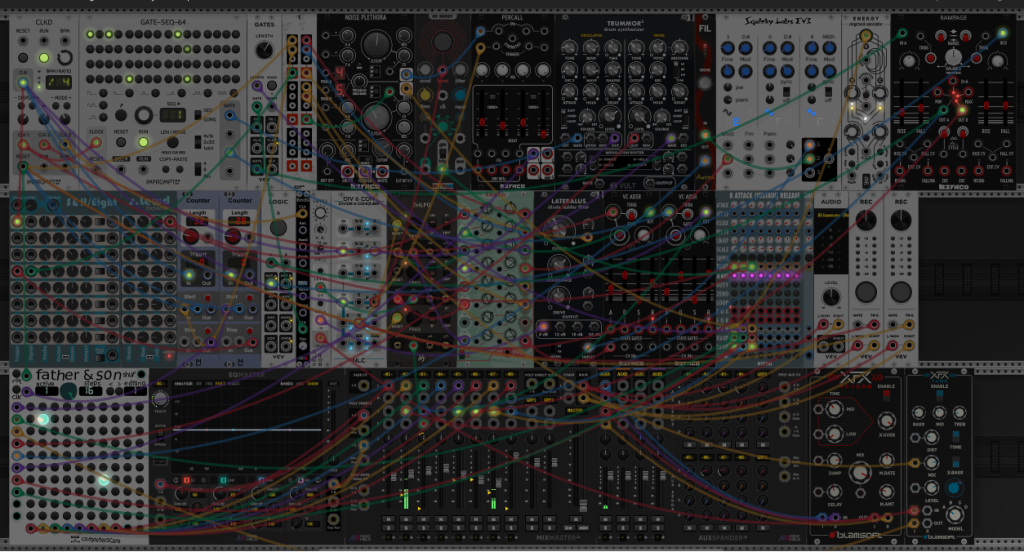Flip the TONE switch on XFX Tube
This screenshot has height=552, width=1024.
tap(955, 437)
